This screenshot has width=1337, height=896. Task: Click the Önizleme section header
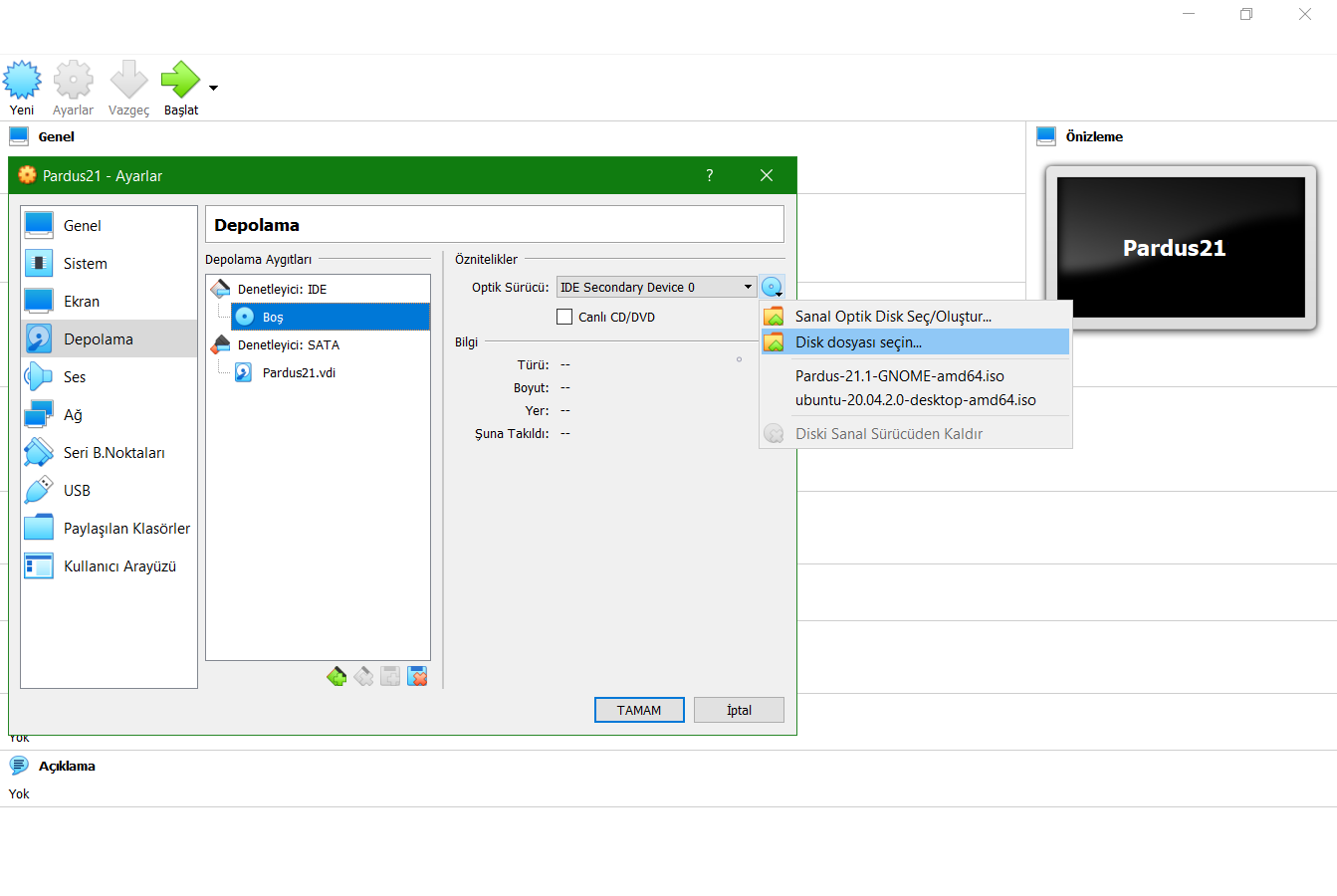(x=1094, y=136)
